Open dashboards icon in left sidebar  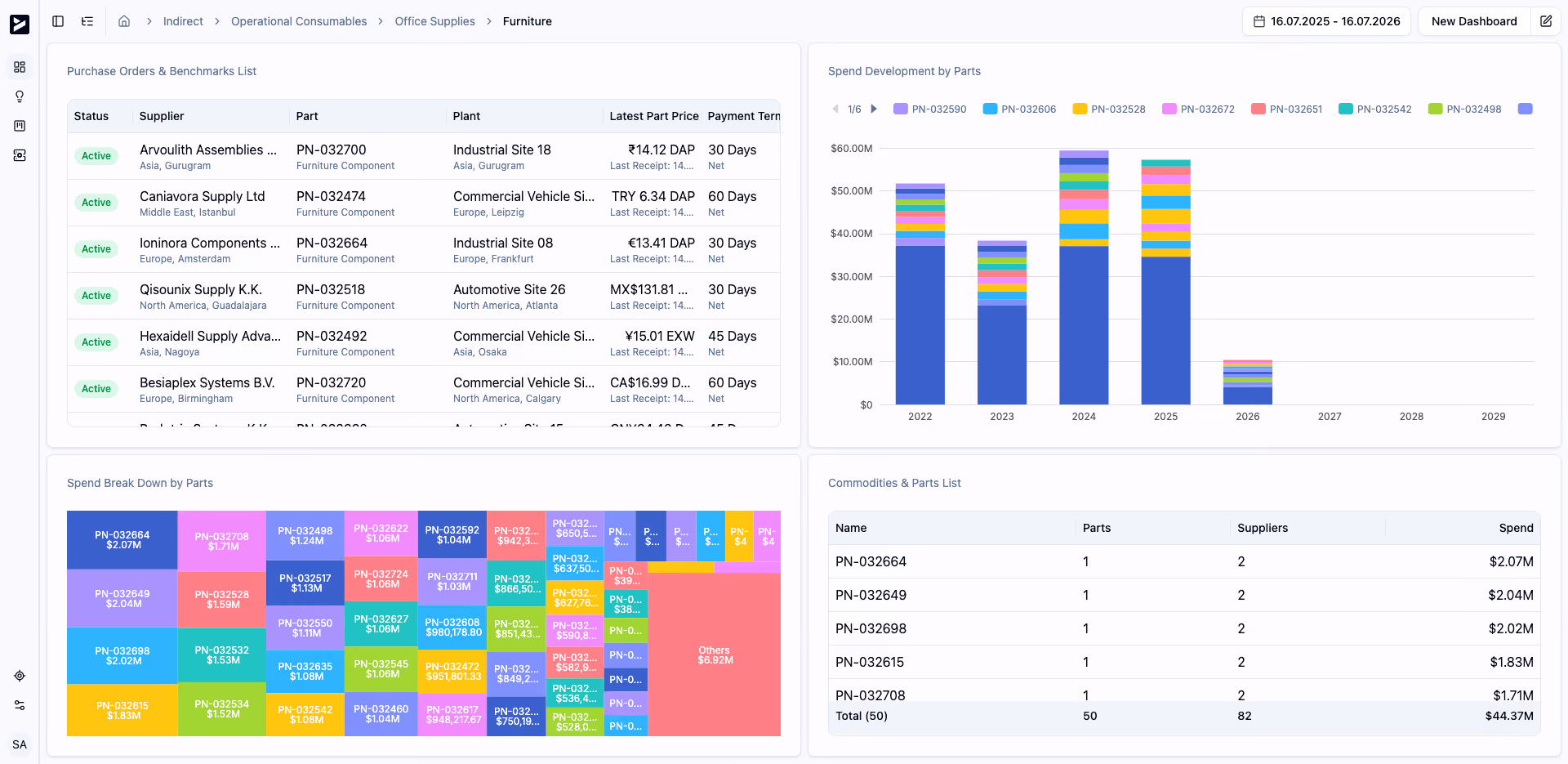20,67
